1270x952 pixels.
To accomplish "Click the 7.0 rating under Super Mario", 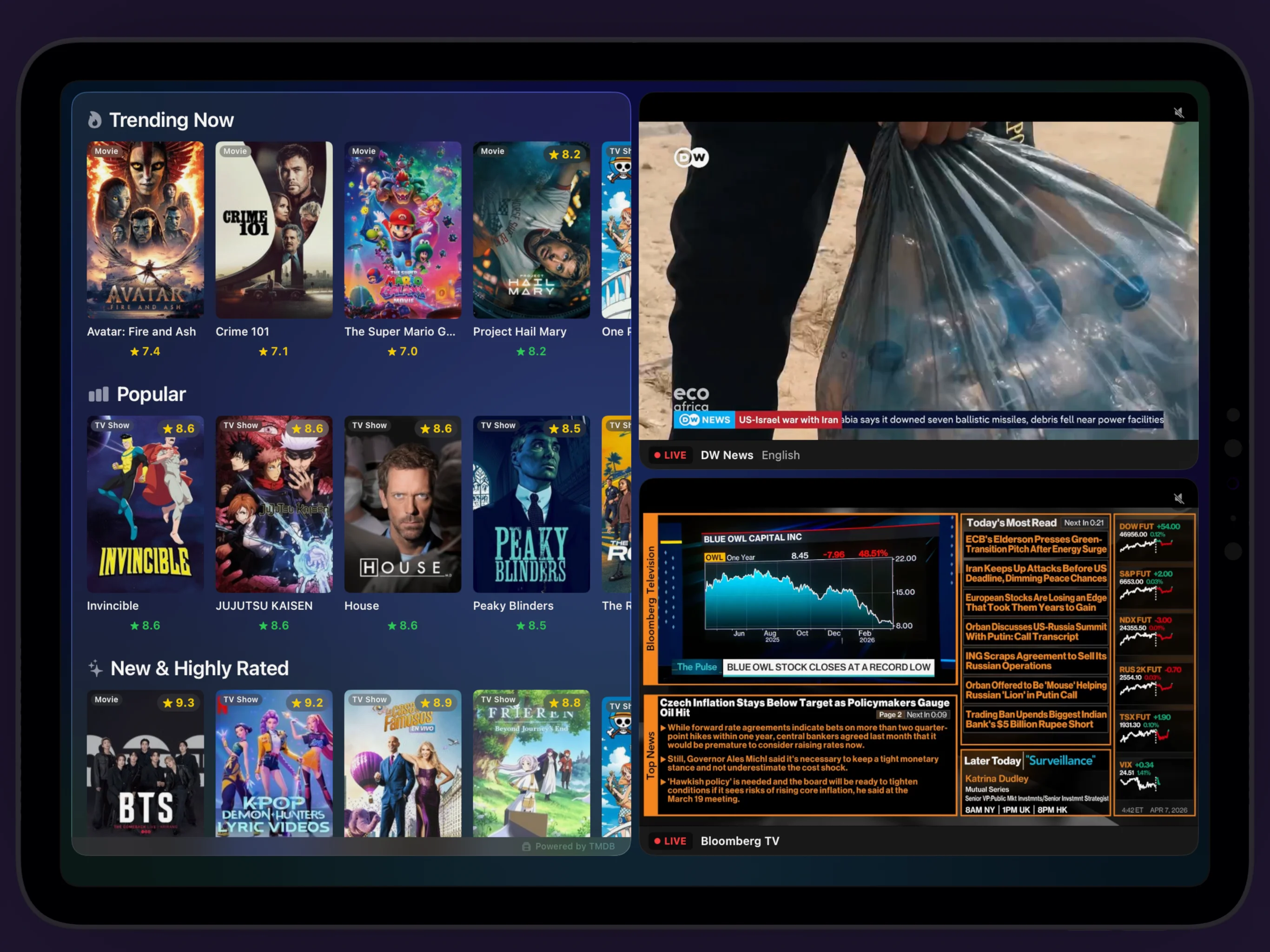I will pos(403,351).
